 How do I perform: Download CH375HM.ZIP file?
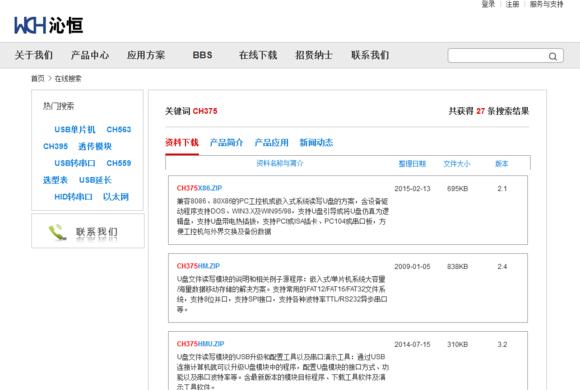[x=198, y=266]
